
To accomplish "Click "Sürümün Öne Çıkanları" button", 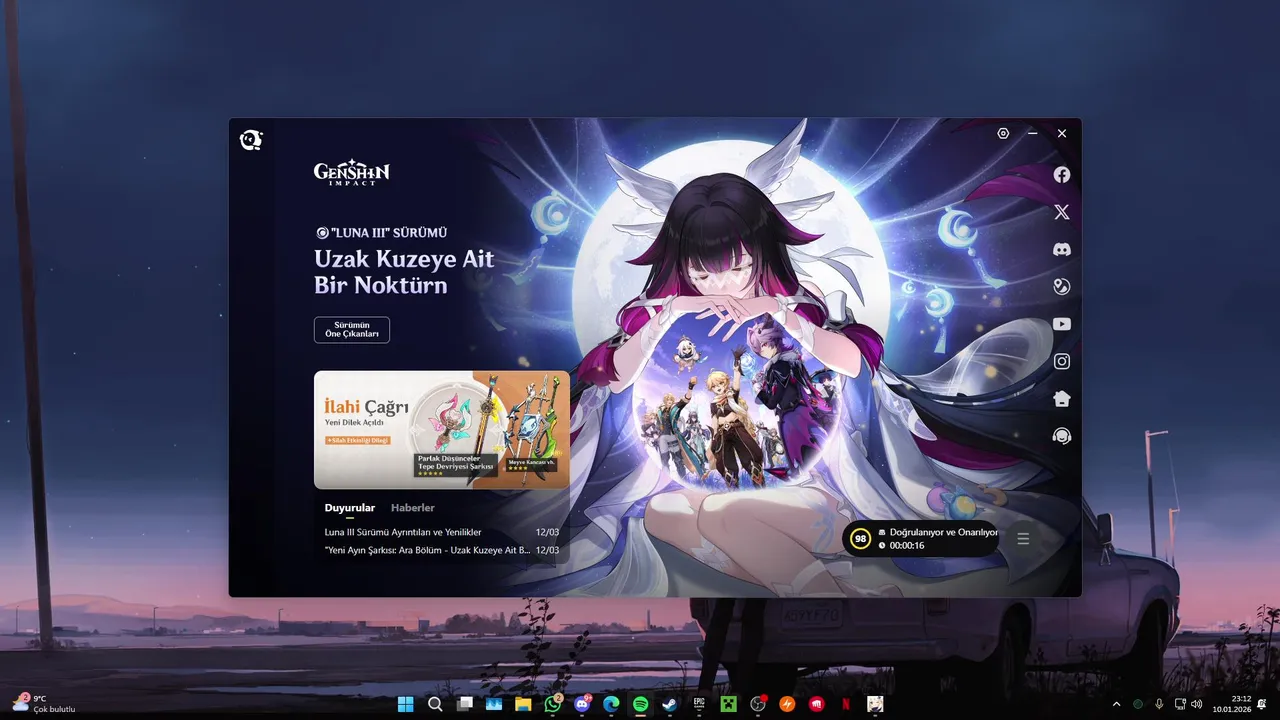I will pyautogui.click(x=352, y=330).
